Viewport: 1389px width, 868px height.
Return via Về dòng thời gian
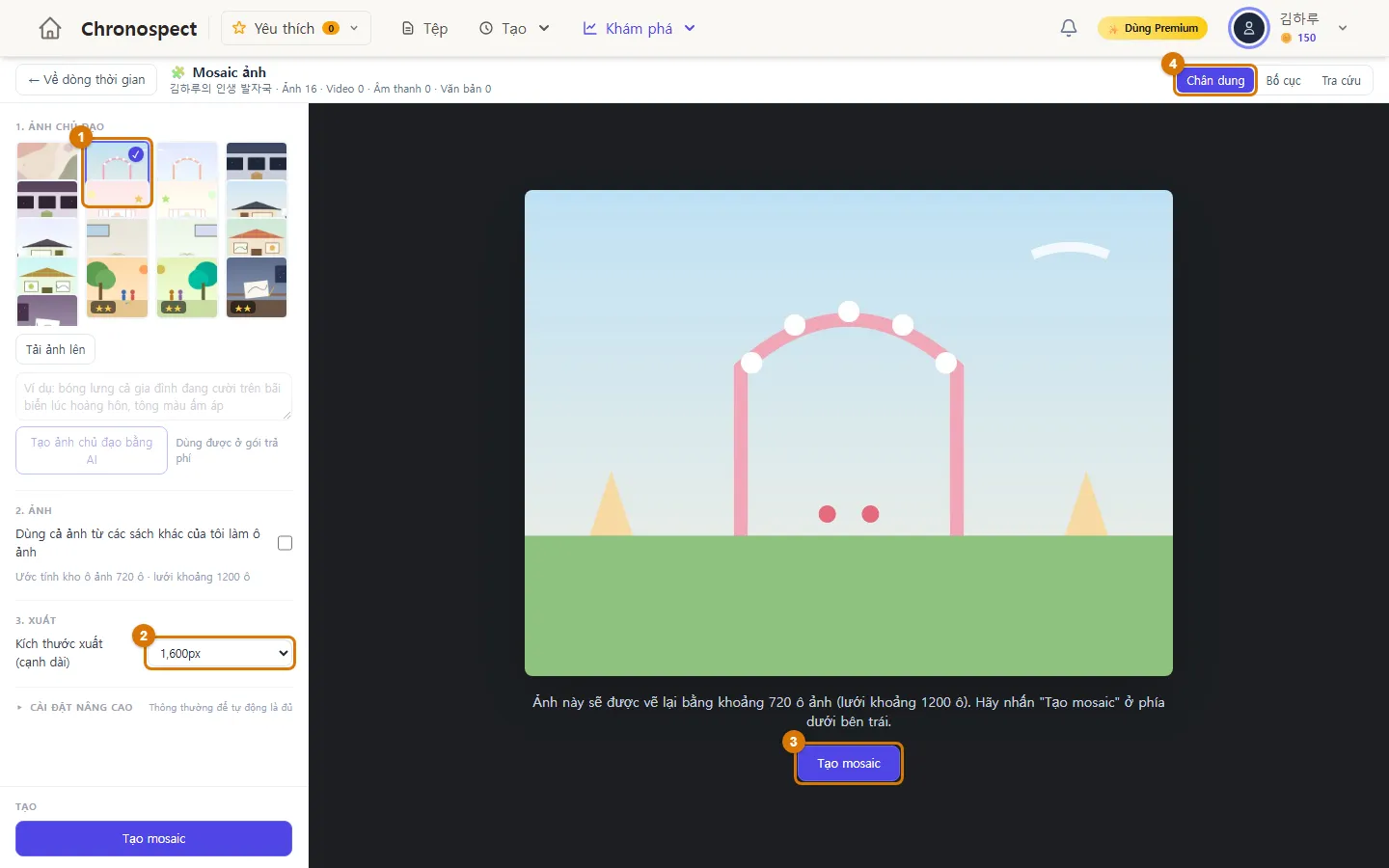coord(87,80)
